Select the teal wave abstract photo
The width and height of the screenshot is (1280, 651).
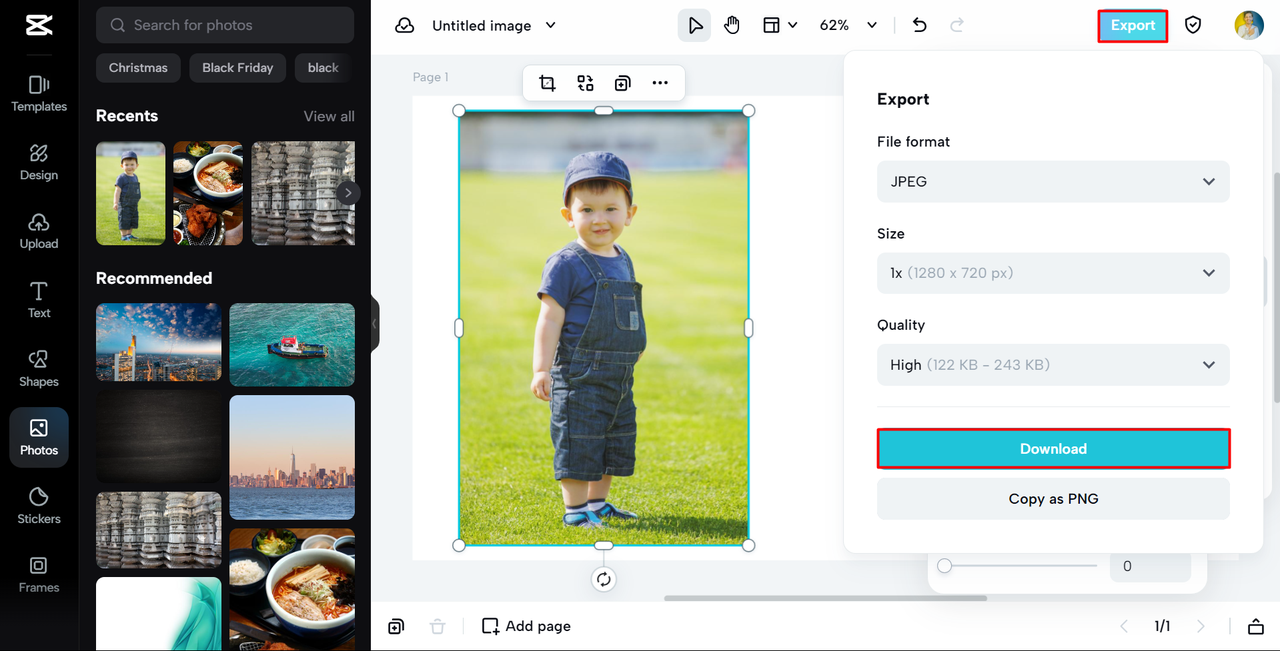(159, 614)
